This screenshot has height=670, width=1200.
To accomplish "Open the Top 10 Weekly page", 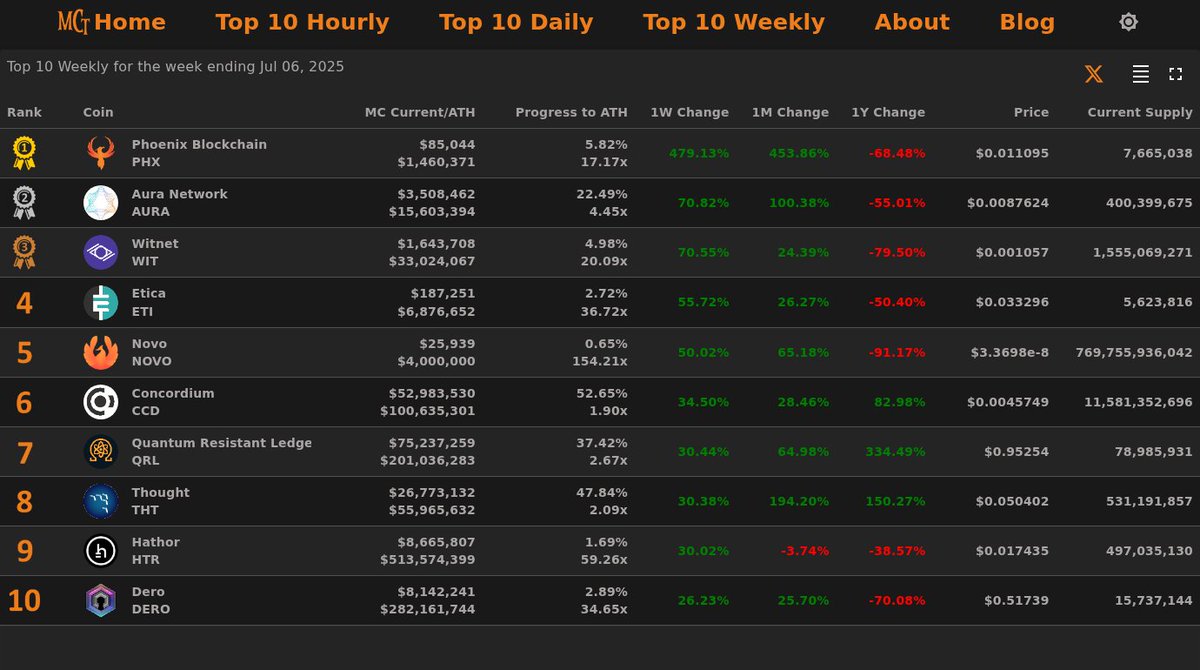I will pos(734,22).
